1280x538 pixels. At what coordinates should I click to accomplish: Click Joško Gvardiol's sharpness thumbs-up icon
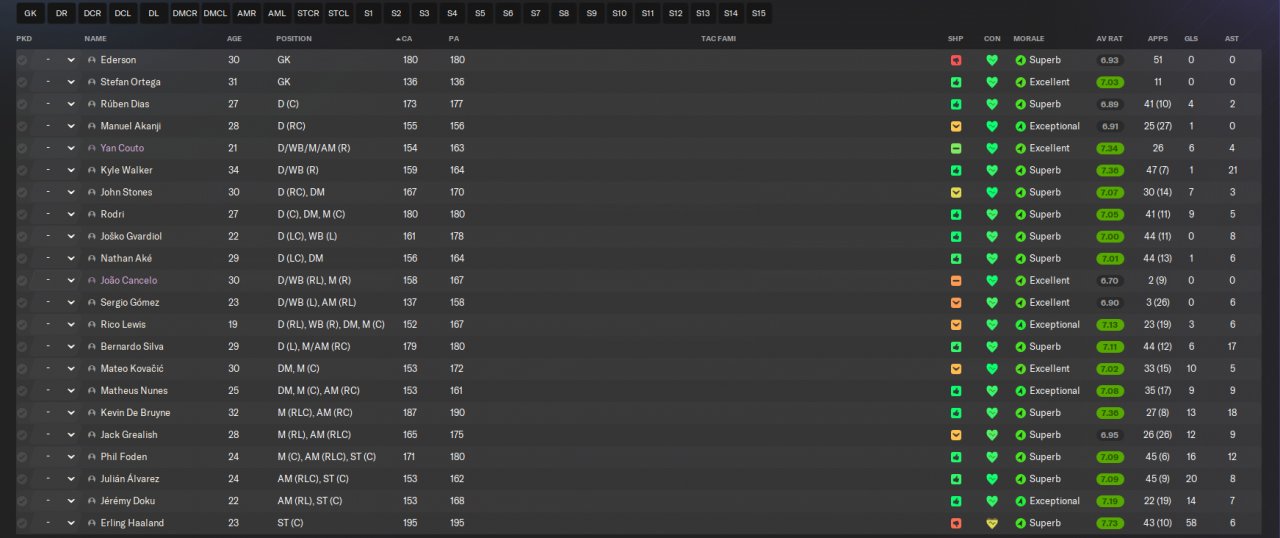[955, 236]
